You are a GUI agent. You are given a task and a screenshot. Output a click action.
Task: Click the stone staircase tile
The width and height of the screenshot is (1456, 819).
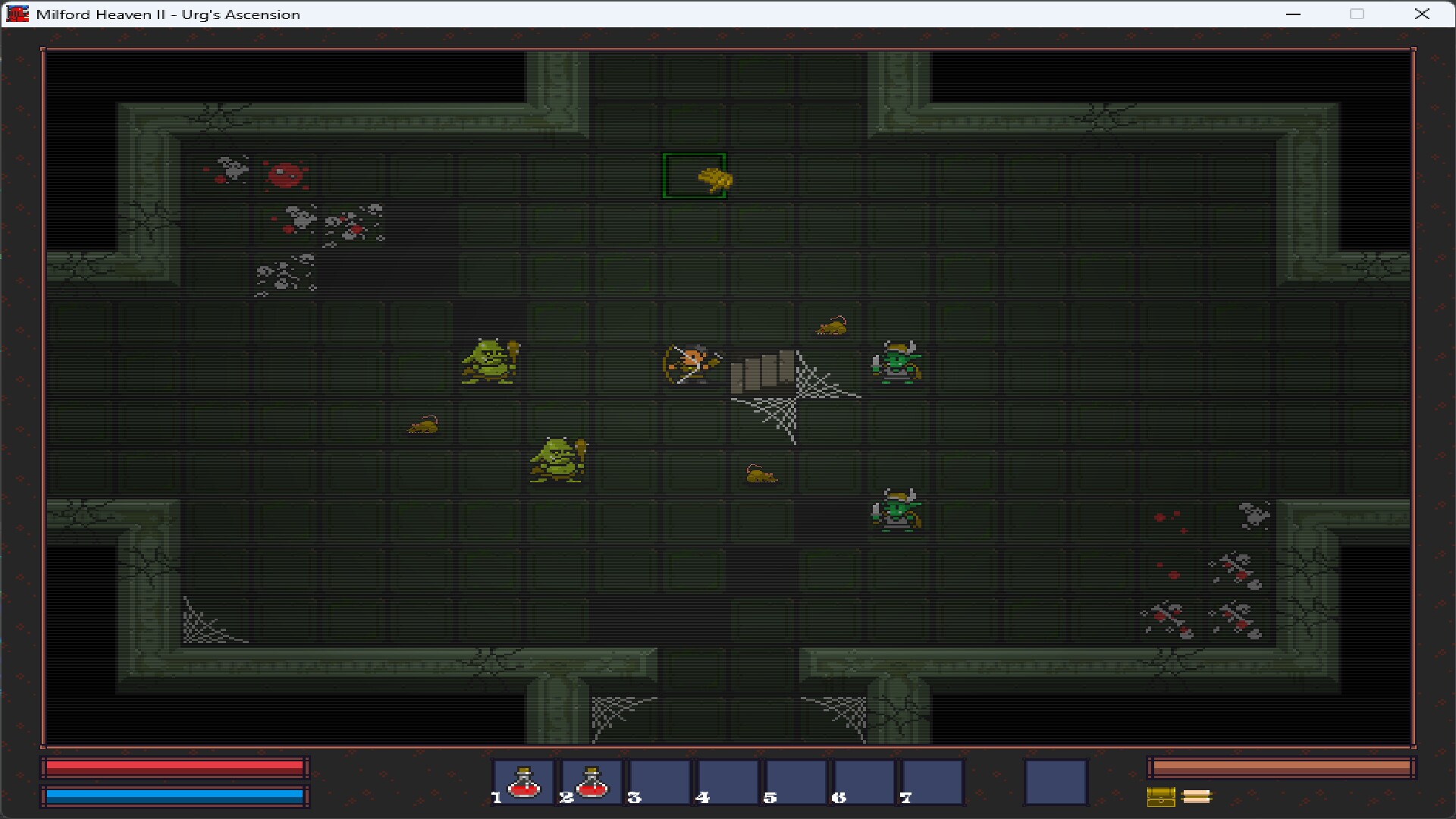click(762, 372)
